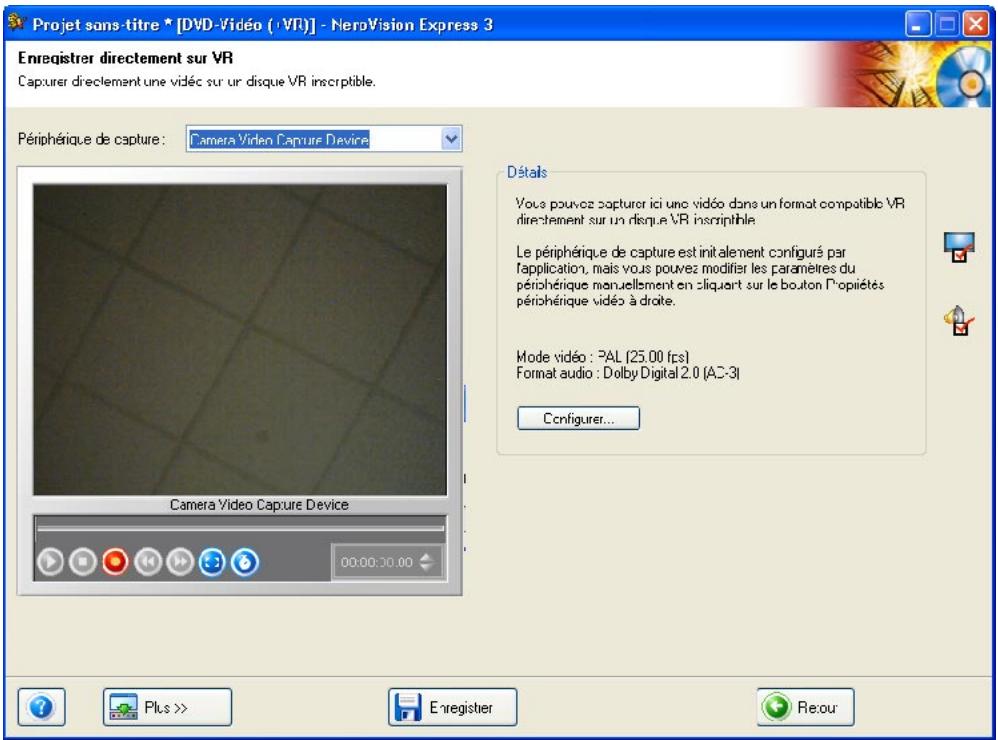
Task: Open the capture device dropdown
Action: tap(451, 139)
